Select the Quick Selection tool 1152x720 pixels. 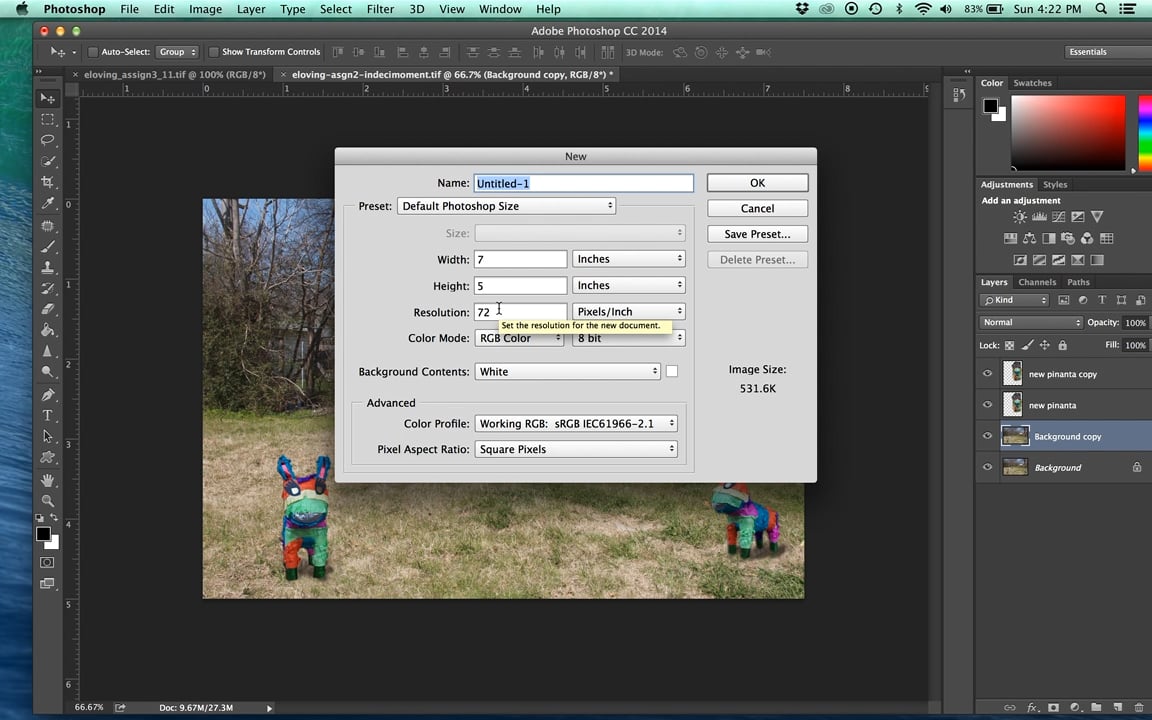click(48, 161)
